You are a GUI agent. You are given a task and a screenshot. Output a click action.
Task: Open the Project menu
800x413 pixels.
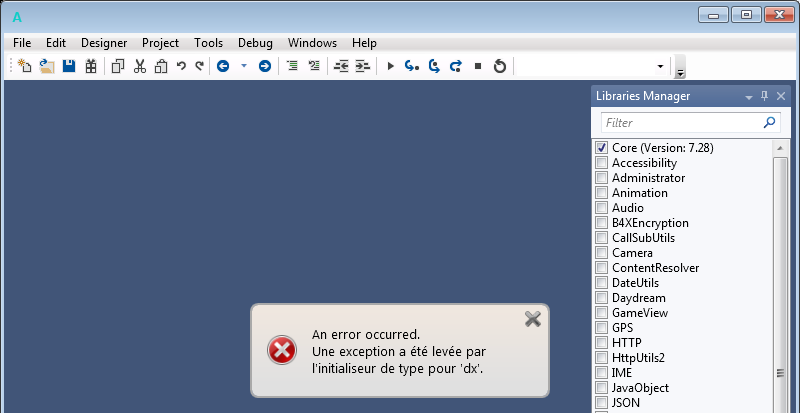pyautogui.click(x=160, y=43)
